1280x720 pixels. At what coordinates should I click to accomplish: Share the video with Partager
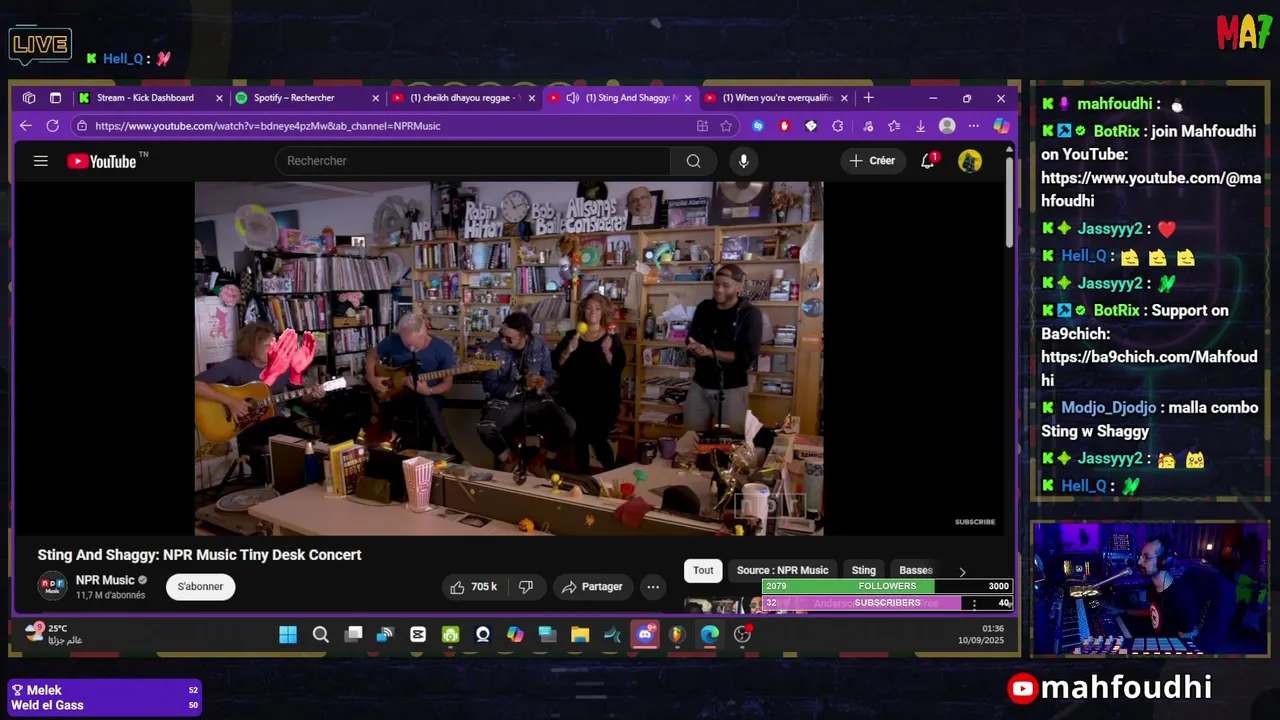pyautogui.click(x=591, y=587)
